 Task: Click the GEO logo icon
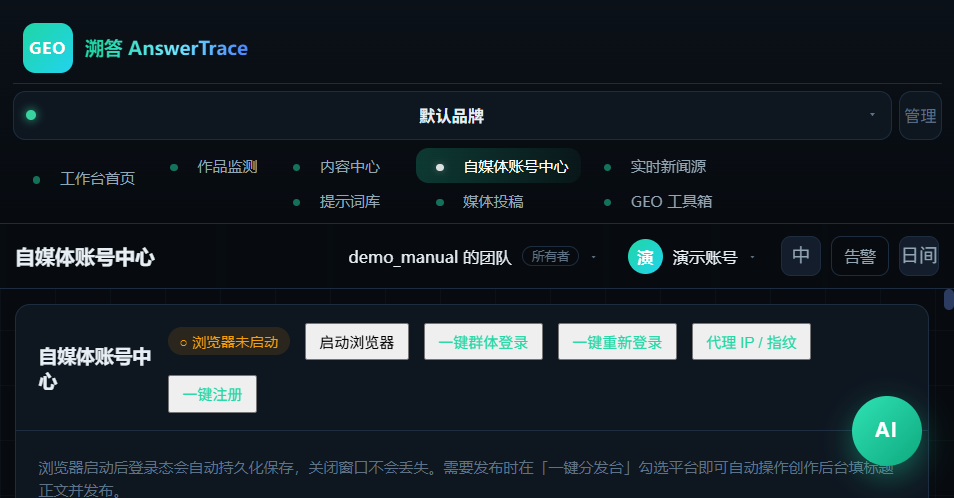pos(48,48)
